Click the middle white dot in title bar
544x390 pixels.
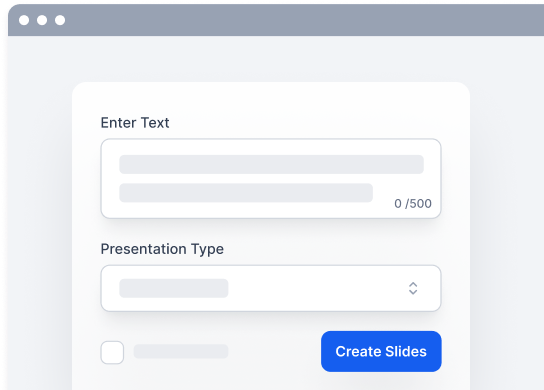point(42,20)
